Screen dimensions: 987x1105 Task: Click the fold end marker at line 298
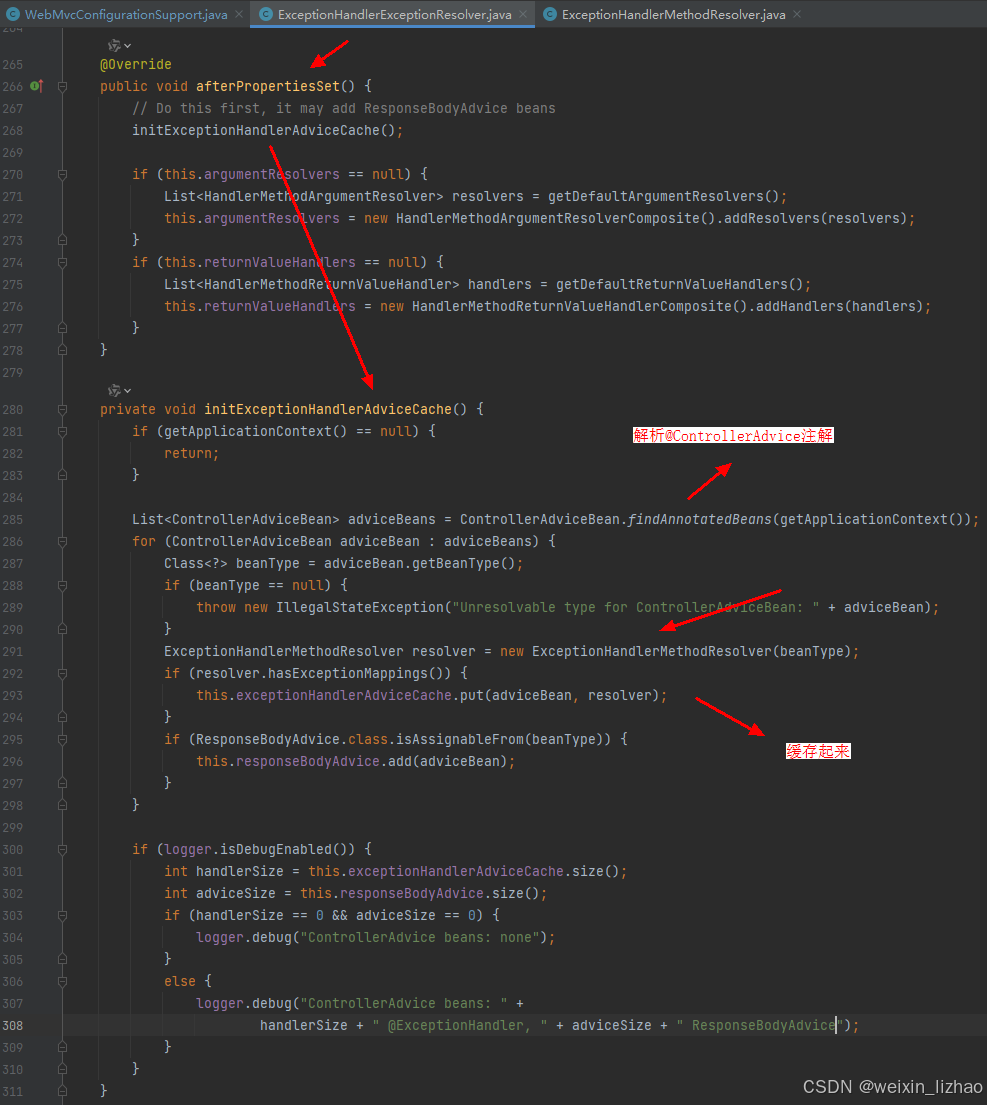[x=62, y=805]
